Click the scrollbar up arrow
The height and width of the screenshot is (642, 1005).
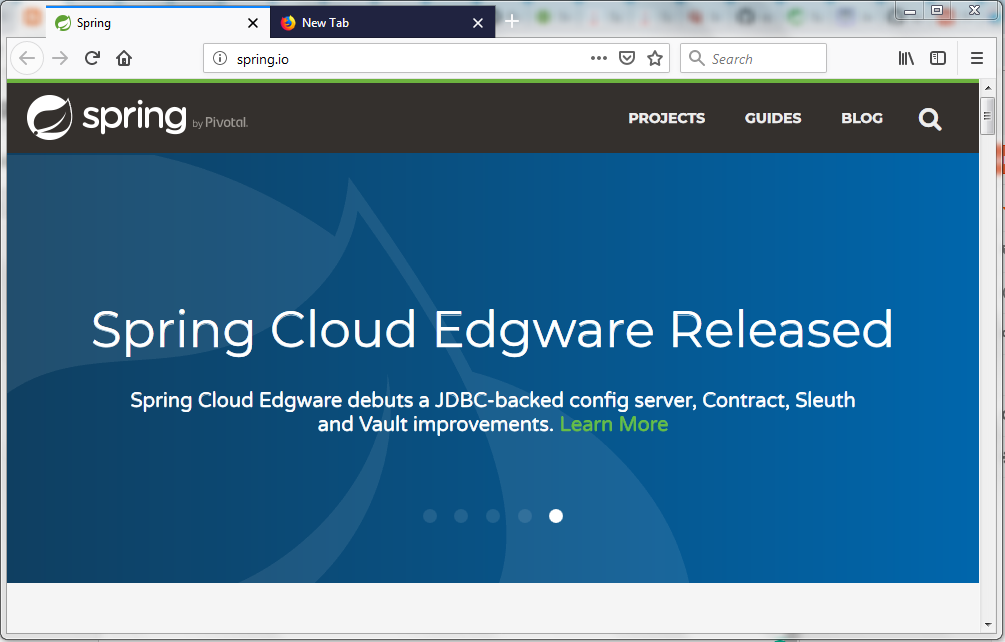click(x=987, y=88)
